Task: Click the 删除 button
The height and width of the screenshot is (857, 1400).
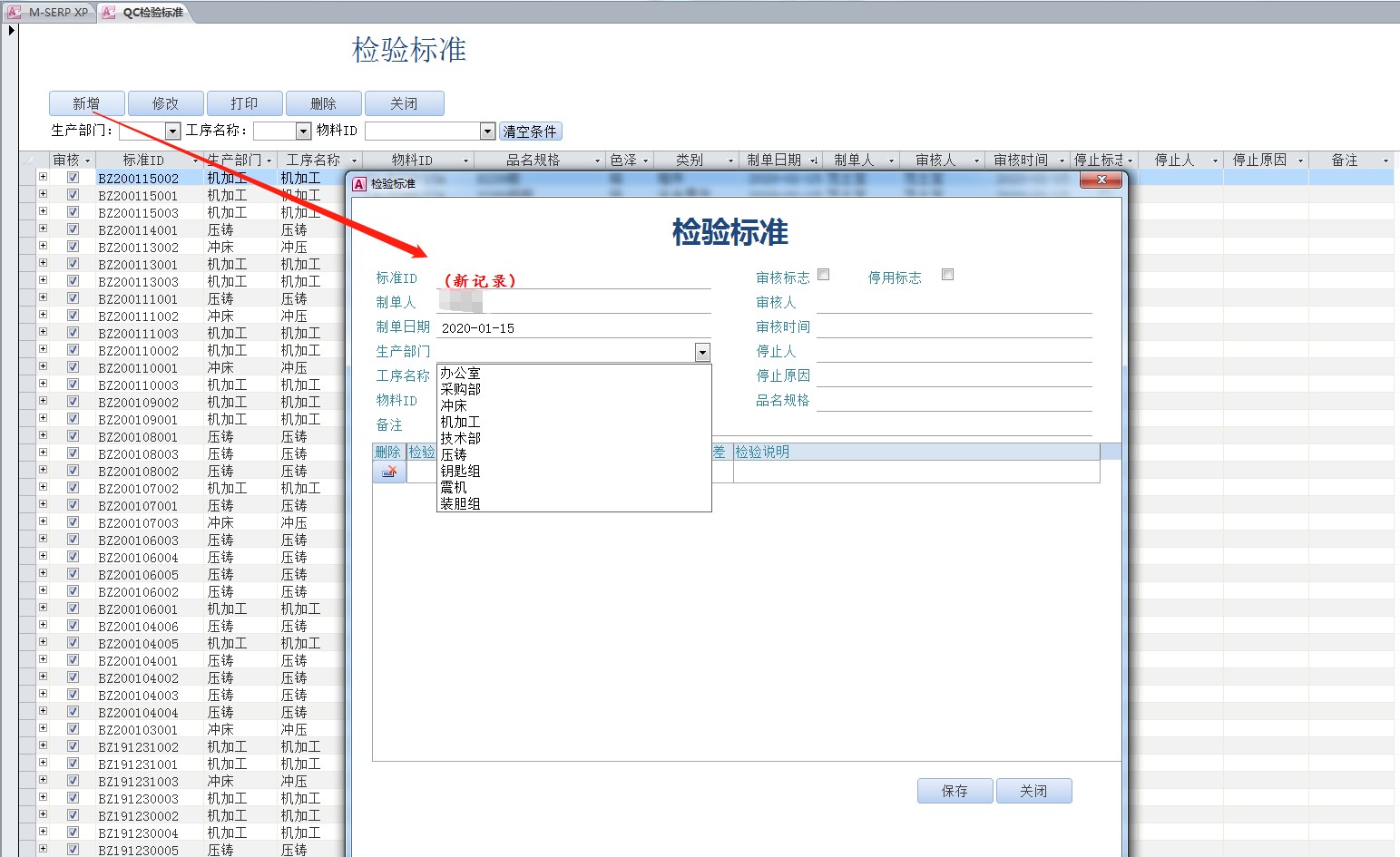Action: click(323, 103)
